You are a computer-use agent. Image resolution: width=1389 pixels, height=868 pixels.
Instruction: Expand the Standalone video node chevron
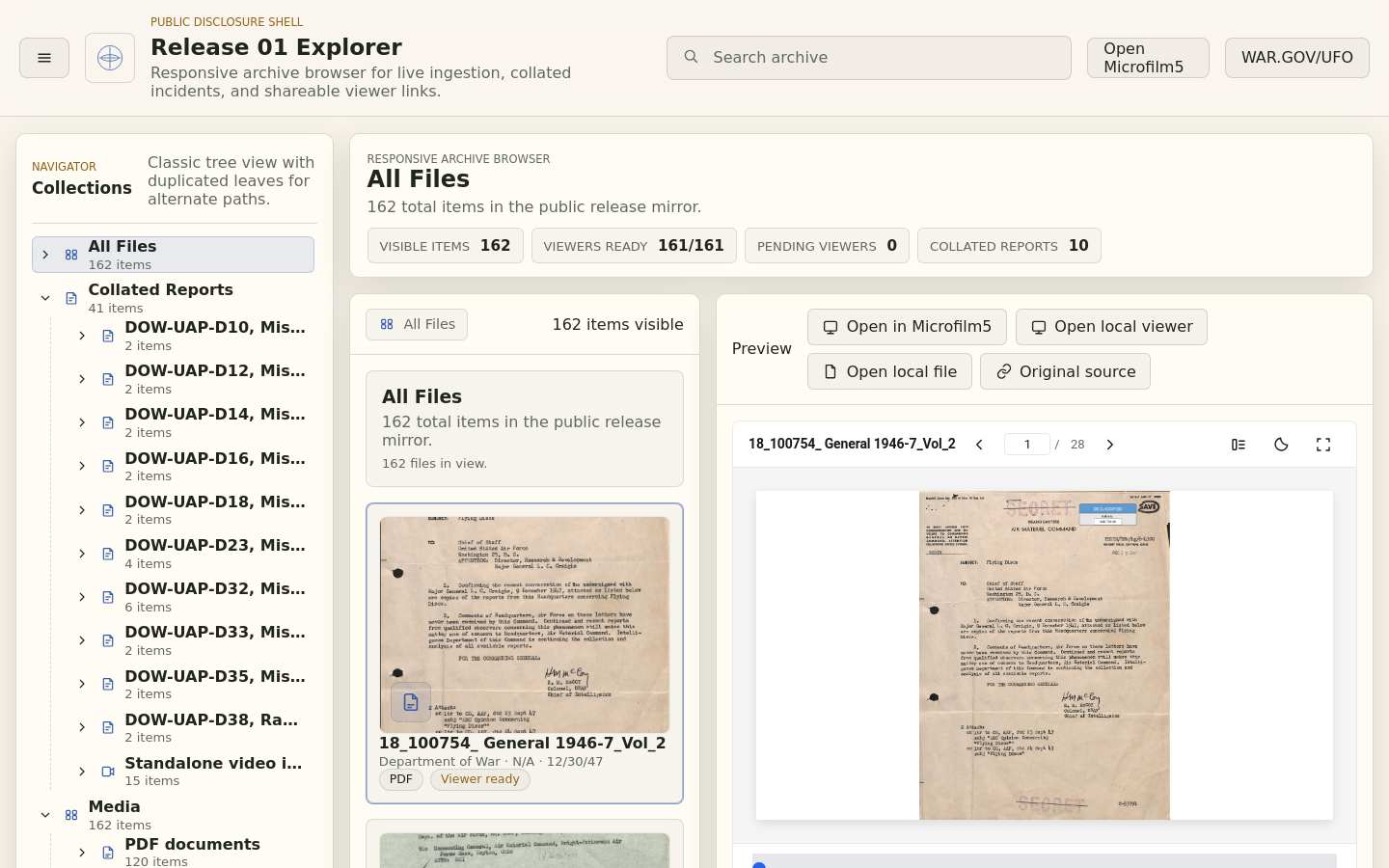[x=82, y=772]
